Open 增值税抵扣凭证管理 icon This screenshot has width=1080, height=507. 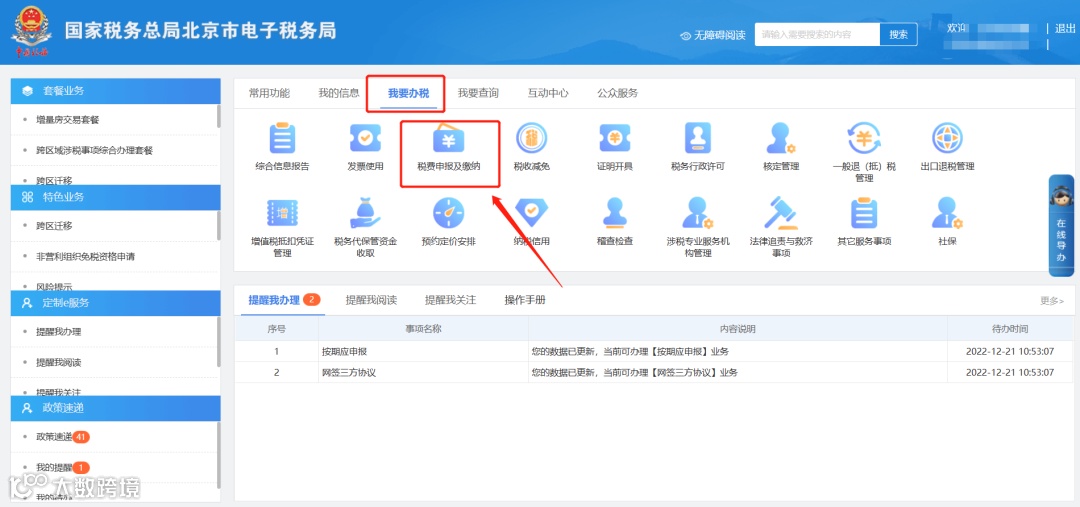click(x=282, y=213)
